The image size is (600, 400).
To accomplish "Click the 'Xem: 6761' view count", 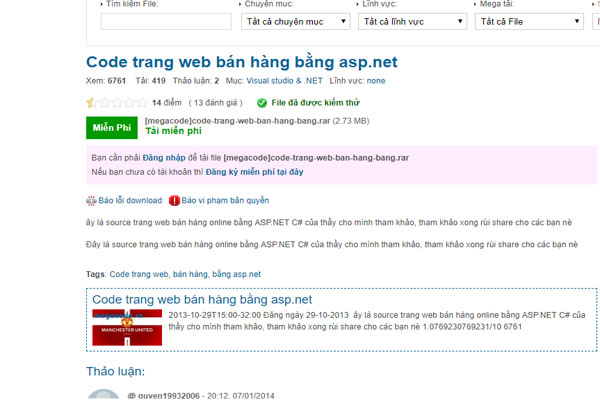I will point(106,81).
